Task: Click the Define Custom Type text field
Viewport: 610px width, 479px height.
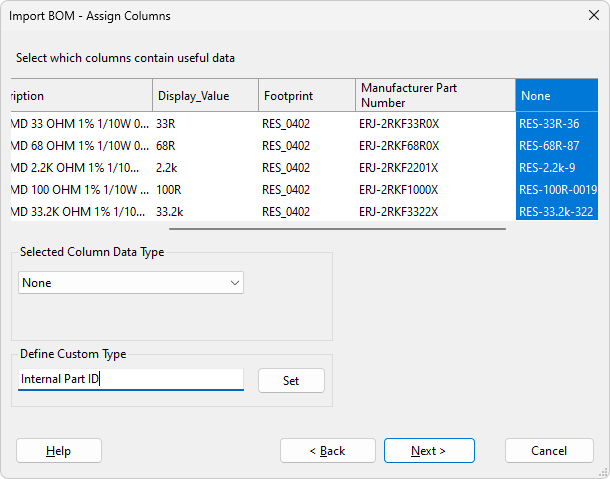Action: (x=131, y=379)
